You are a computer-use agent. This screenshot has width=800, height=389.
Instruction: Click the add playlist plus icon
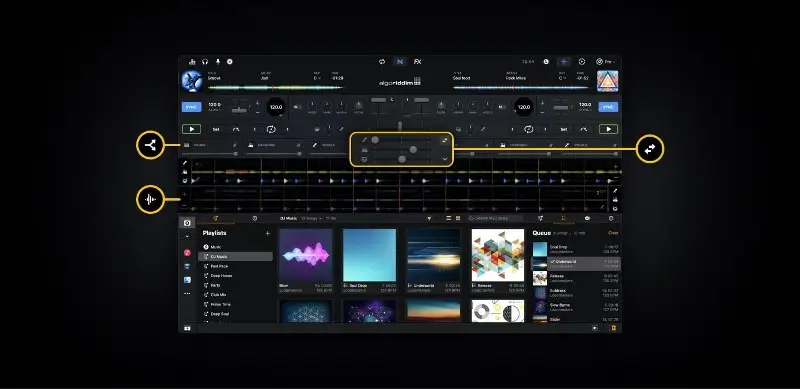point(267,233)
